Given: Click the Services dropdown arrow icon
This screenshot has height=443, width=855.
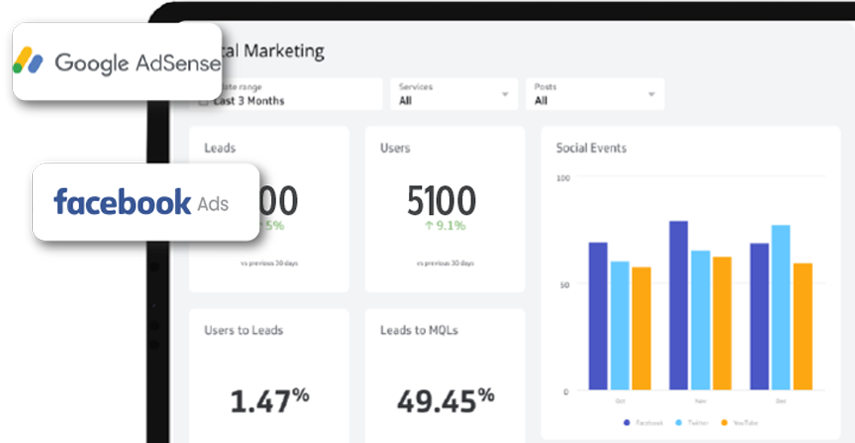Looking at the screenshot, I should (504, 95).
